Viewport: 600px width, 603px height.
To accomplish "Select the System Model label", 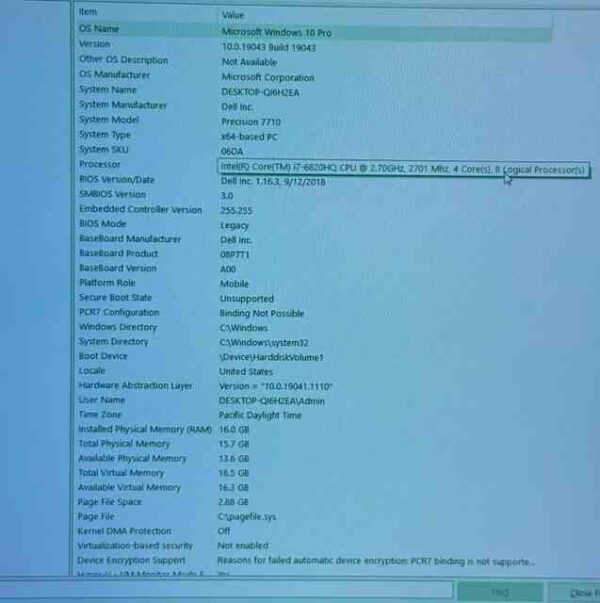I will click(109, 120).
